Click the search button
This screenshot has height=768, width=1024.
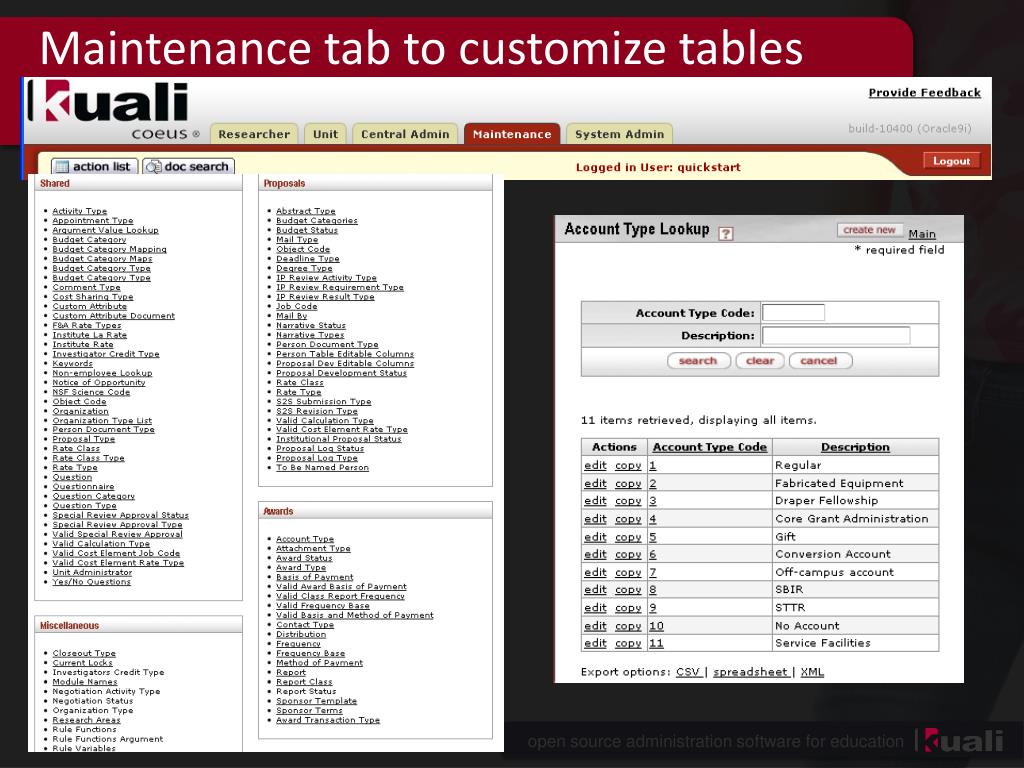coord(698,360)
